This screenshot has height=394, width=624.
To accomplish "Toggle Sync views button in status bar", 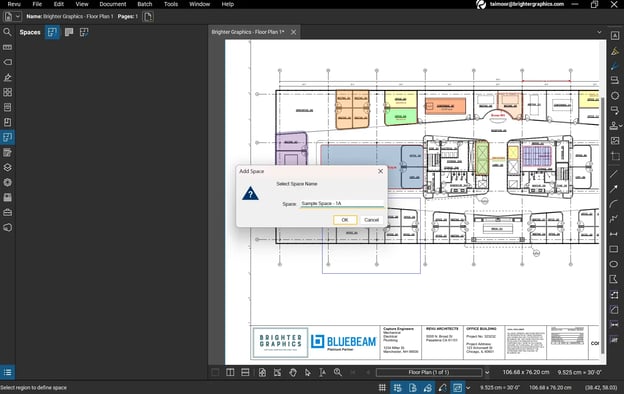I will tap(457, 388).
